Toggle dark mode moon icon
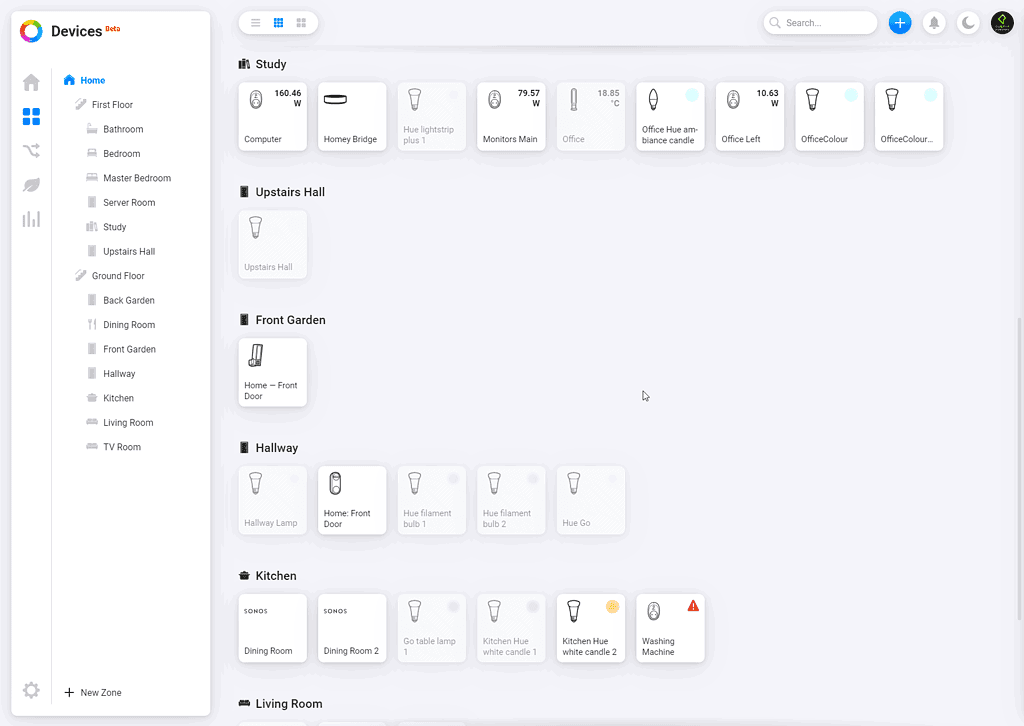 (968, 23)
